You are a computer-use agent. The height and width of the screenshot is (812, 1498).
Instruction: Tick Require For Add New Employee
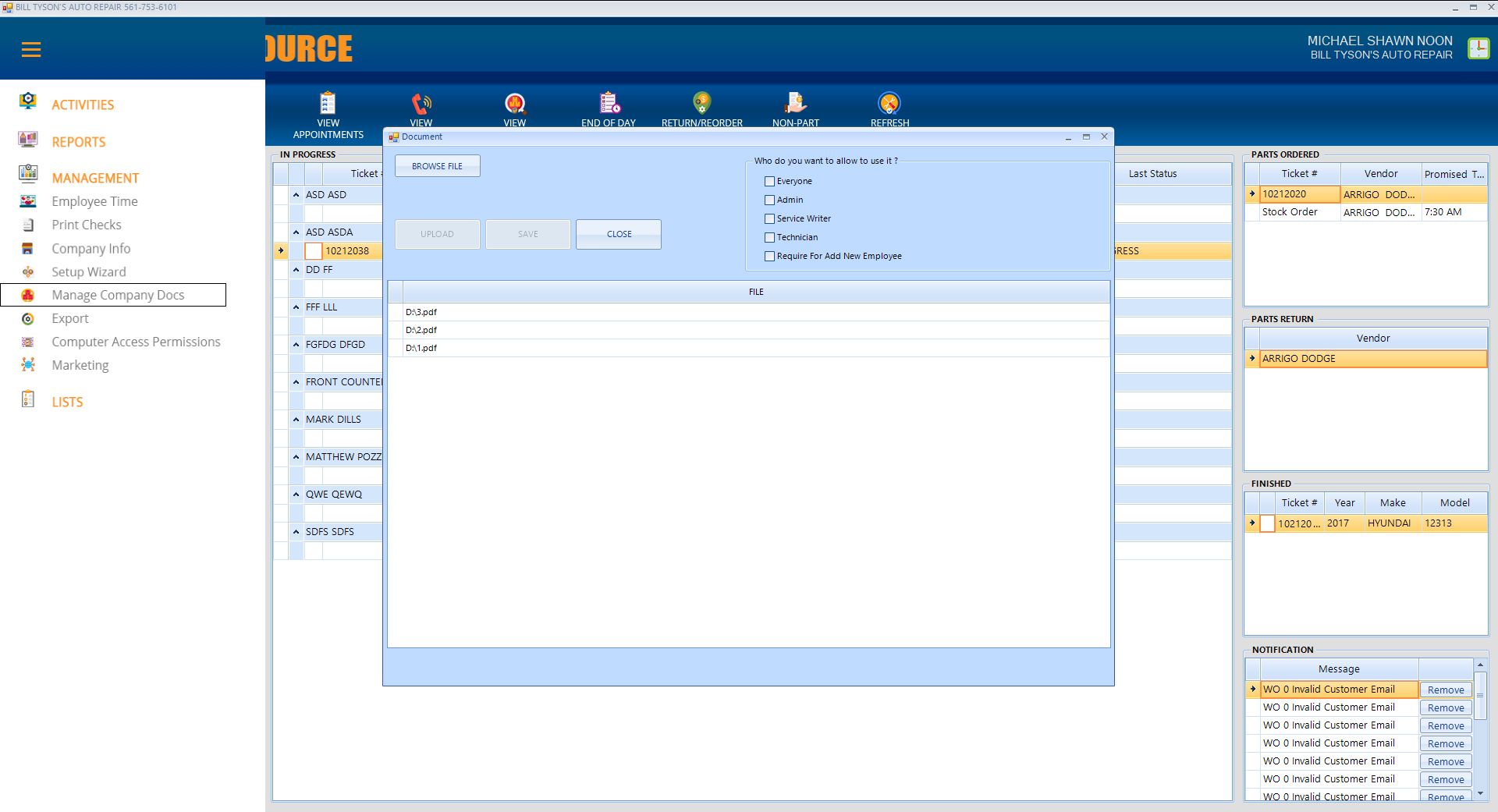[770, 257]
